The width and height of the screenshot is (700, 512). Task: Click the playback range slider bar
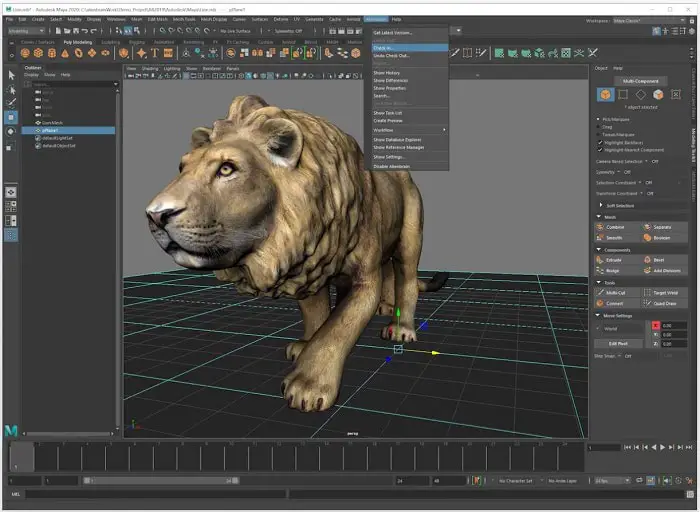click(x=161, y=481)
